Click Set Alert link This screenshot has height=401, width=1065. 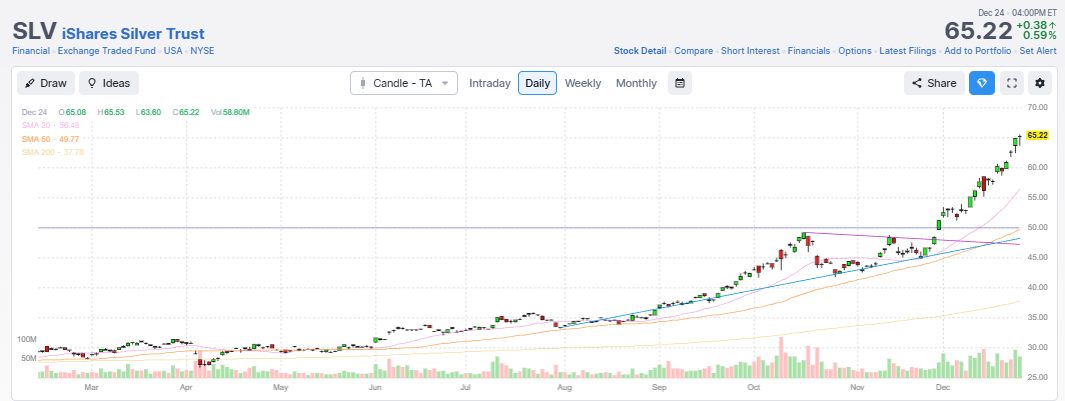tap(1037, 51)
